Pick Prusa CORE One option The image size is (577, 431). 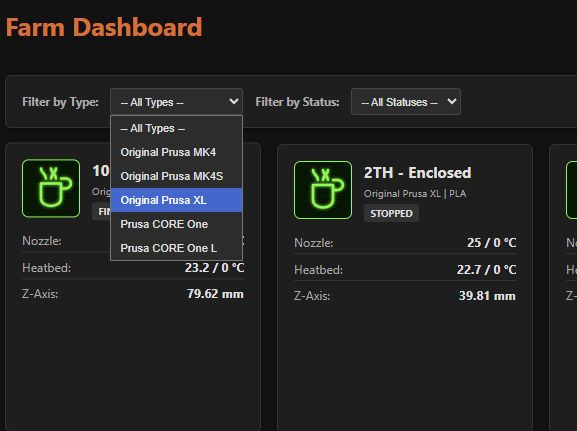tap(176, 224)
